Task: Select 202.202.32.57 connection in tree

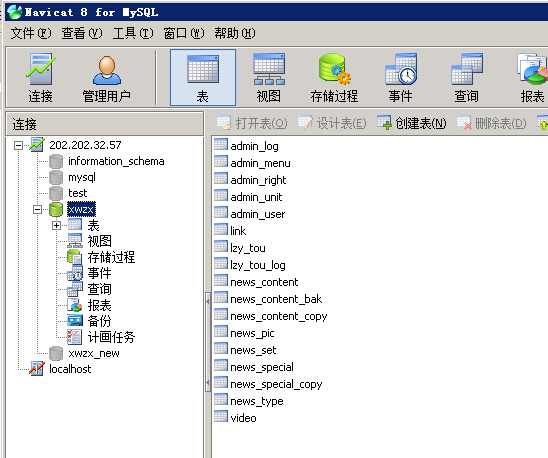Action: 85,145
